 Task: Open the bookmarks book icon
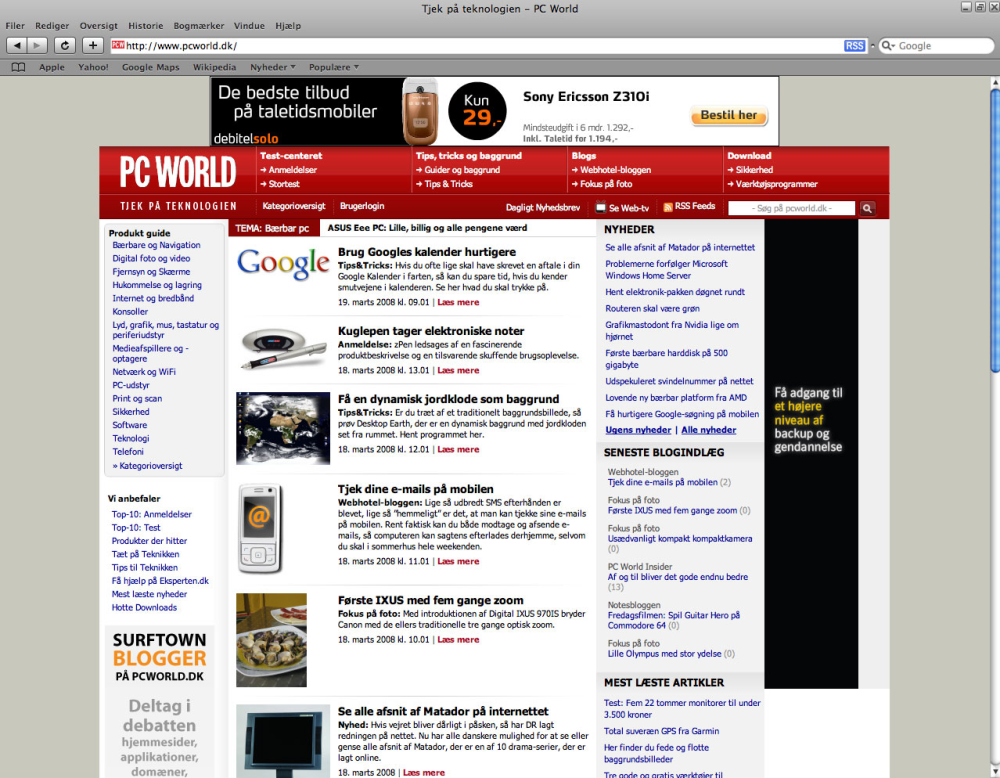tap(18, 67)
